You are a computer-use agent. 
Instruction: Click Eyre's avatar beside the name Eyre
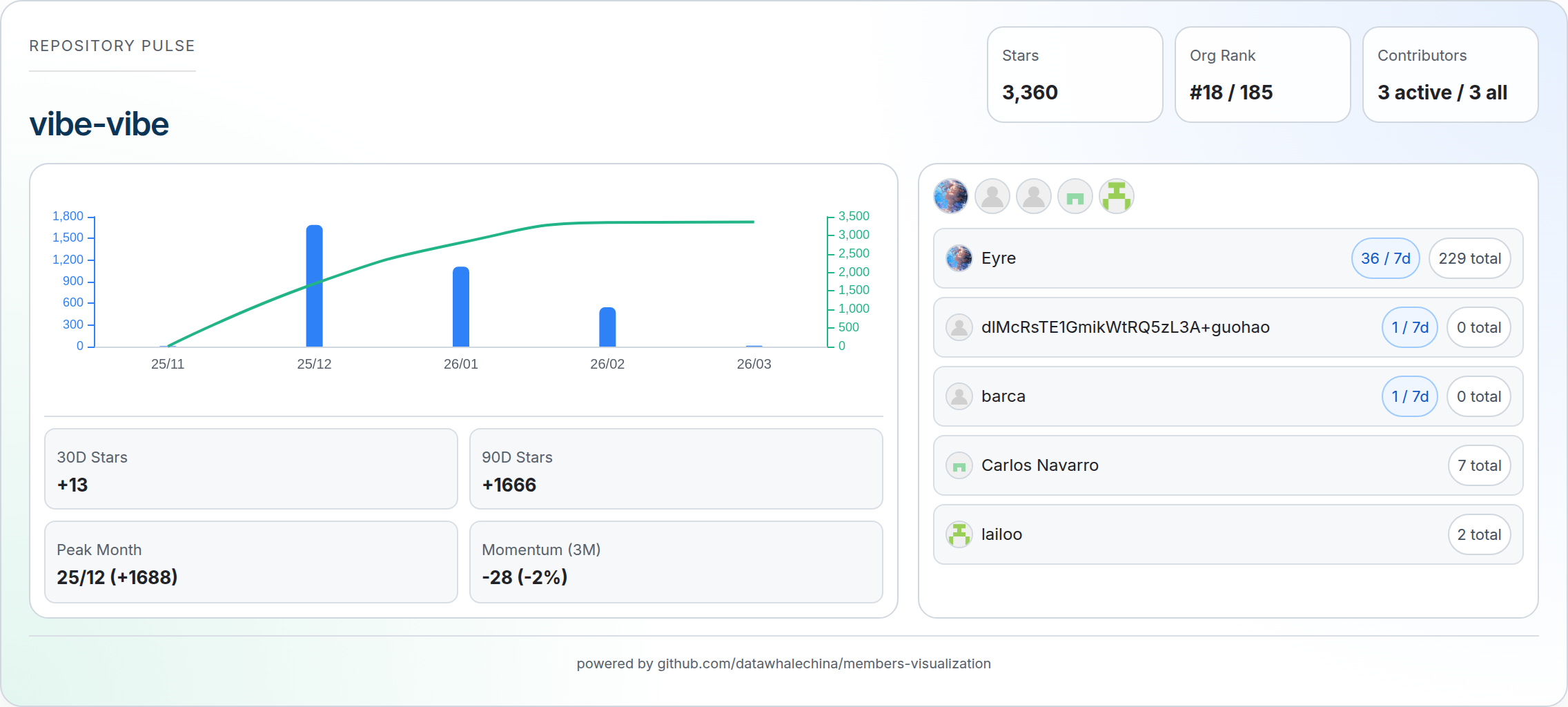tap(959, 258)
